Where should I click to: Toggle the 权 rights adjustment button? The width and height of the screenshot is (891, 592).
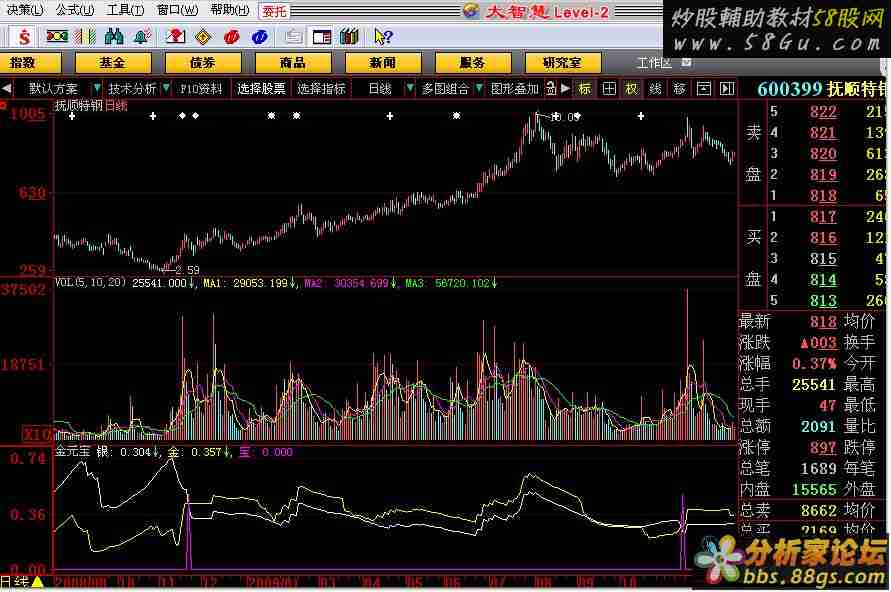click(x=632, y=89)
